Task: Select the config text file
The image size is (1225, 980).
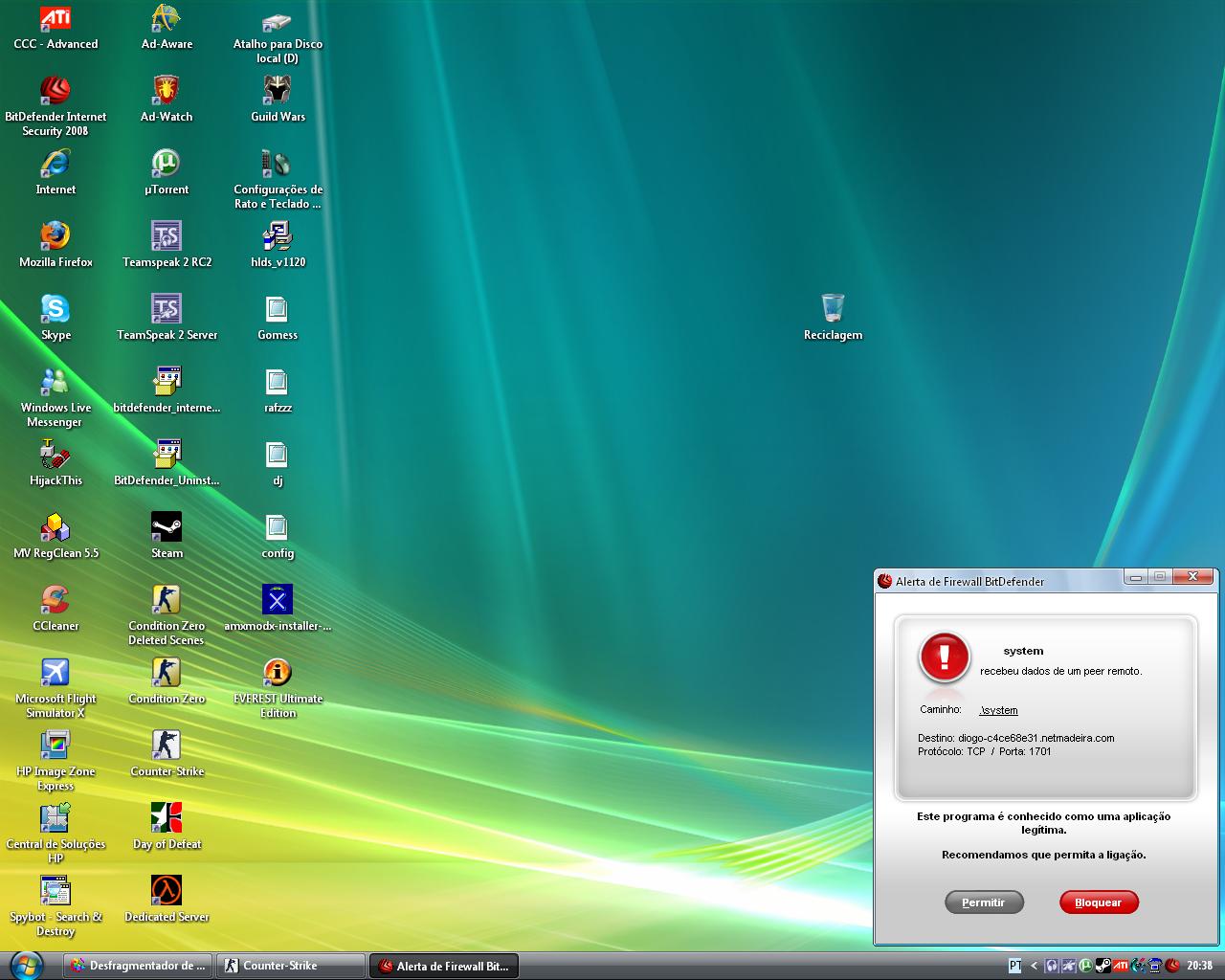Action: (278, 537)
